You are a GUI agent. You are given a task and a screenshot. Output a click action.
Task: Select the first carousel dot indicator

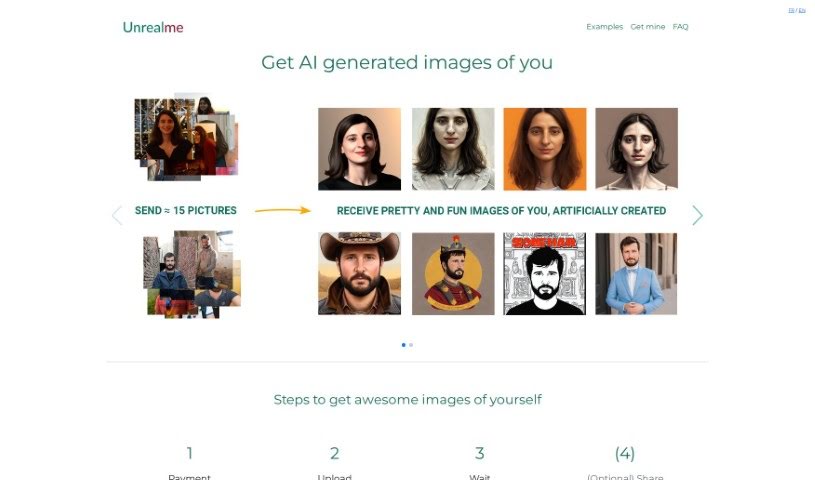pos(403,345)
